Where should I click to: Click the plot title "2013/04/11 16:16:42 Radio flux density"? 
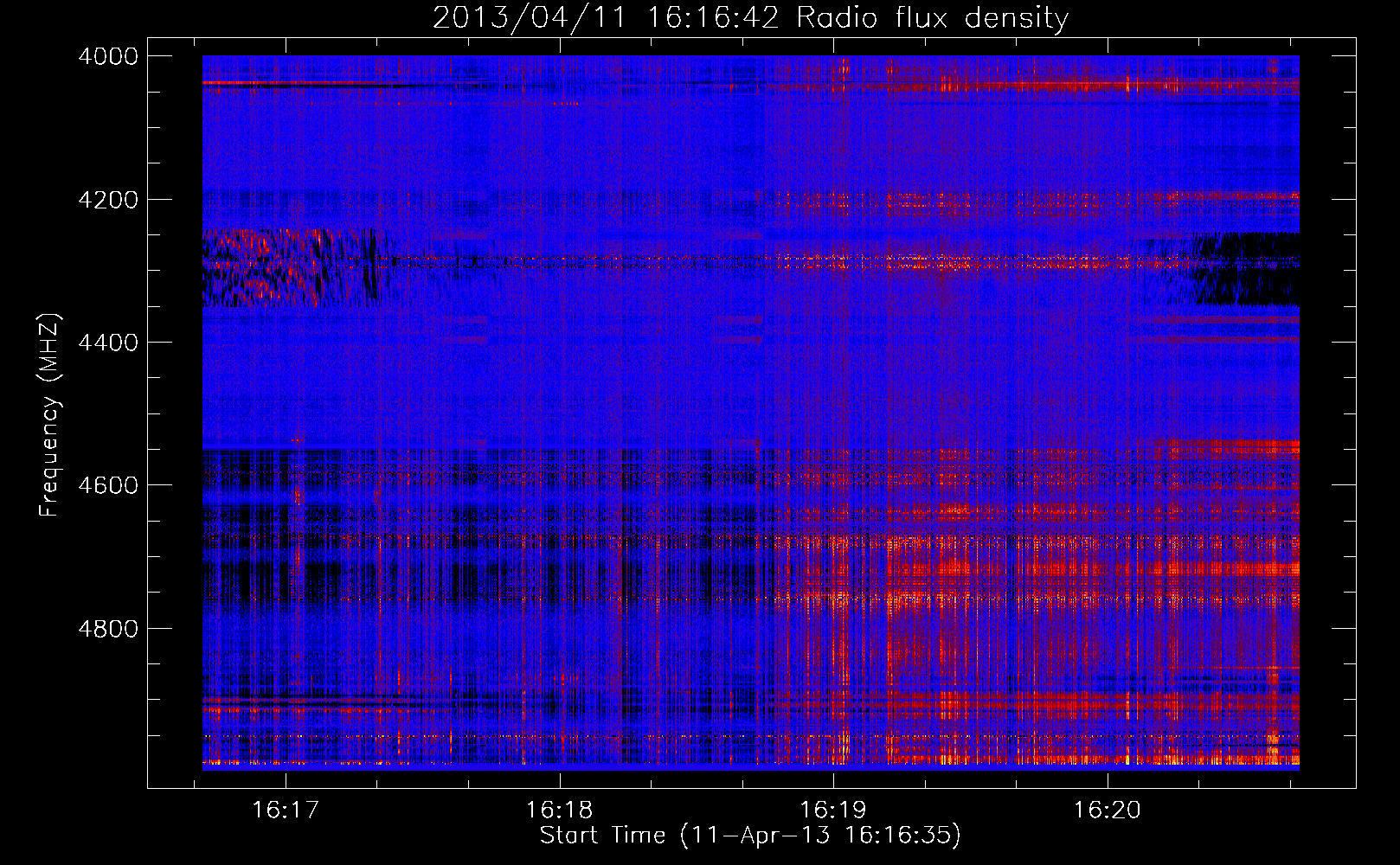pos(750,18)
